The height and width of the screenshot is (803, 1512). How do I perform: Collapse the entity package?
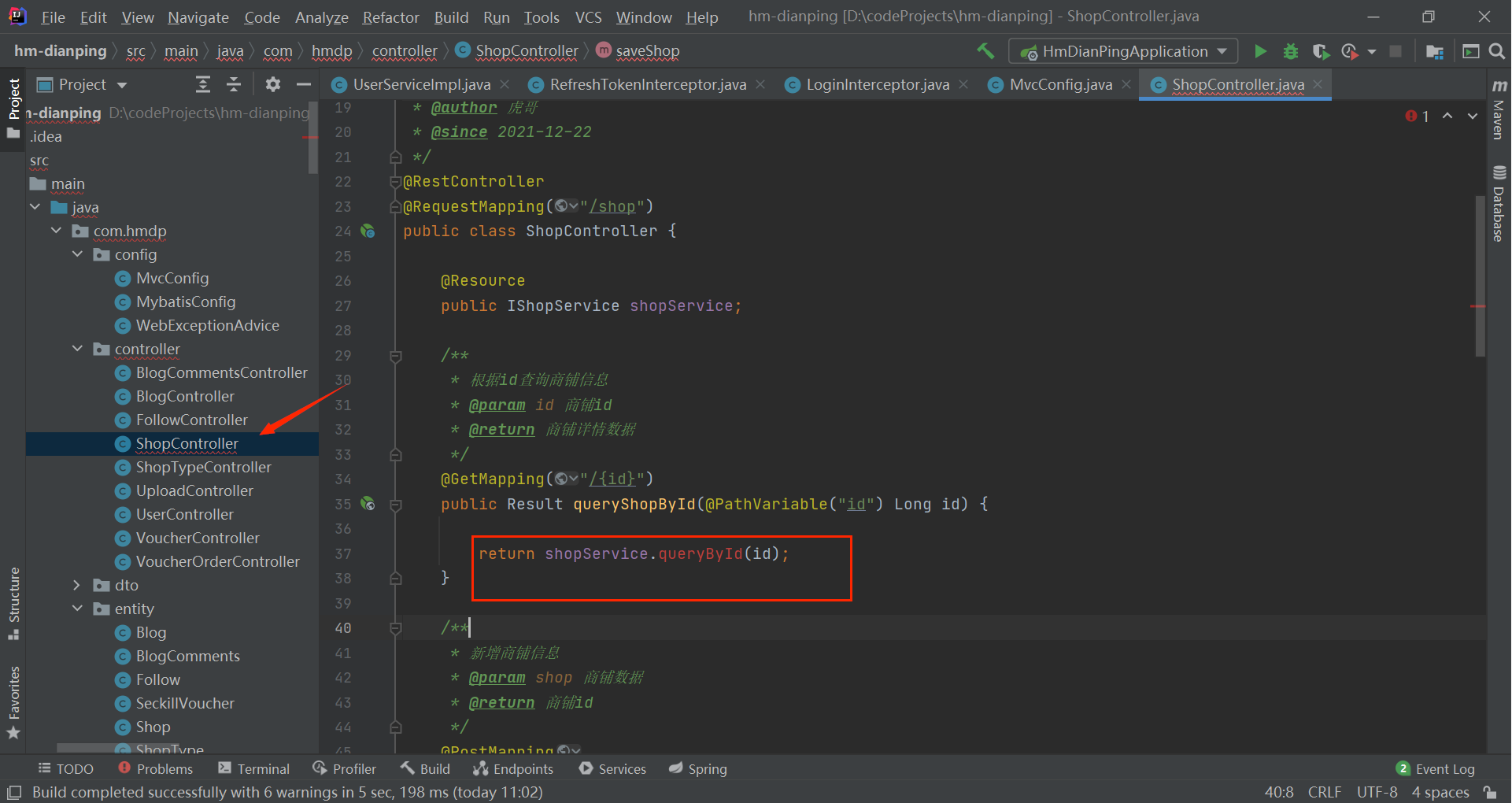pyautogui.click(x=77, y=609)
